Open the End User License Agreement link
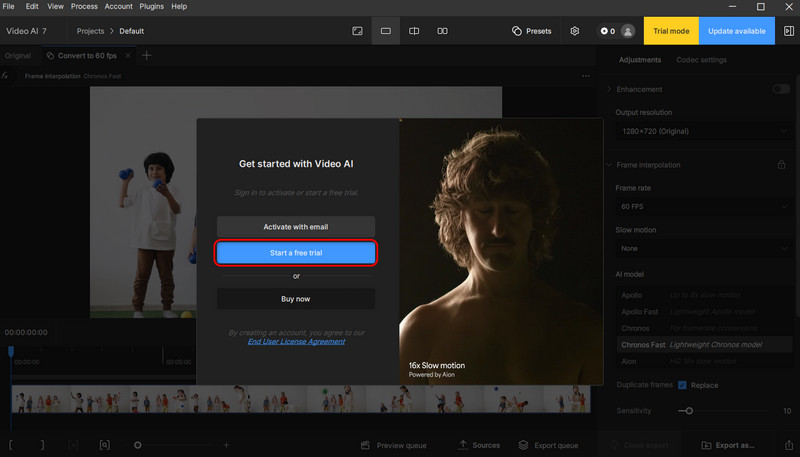 pos(296,342)
